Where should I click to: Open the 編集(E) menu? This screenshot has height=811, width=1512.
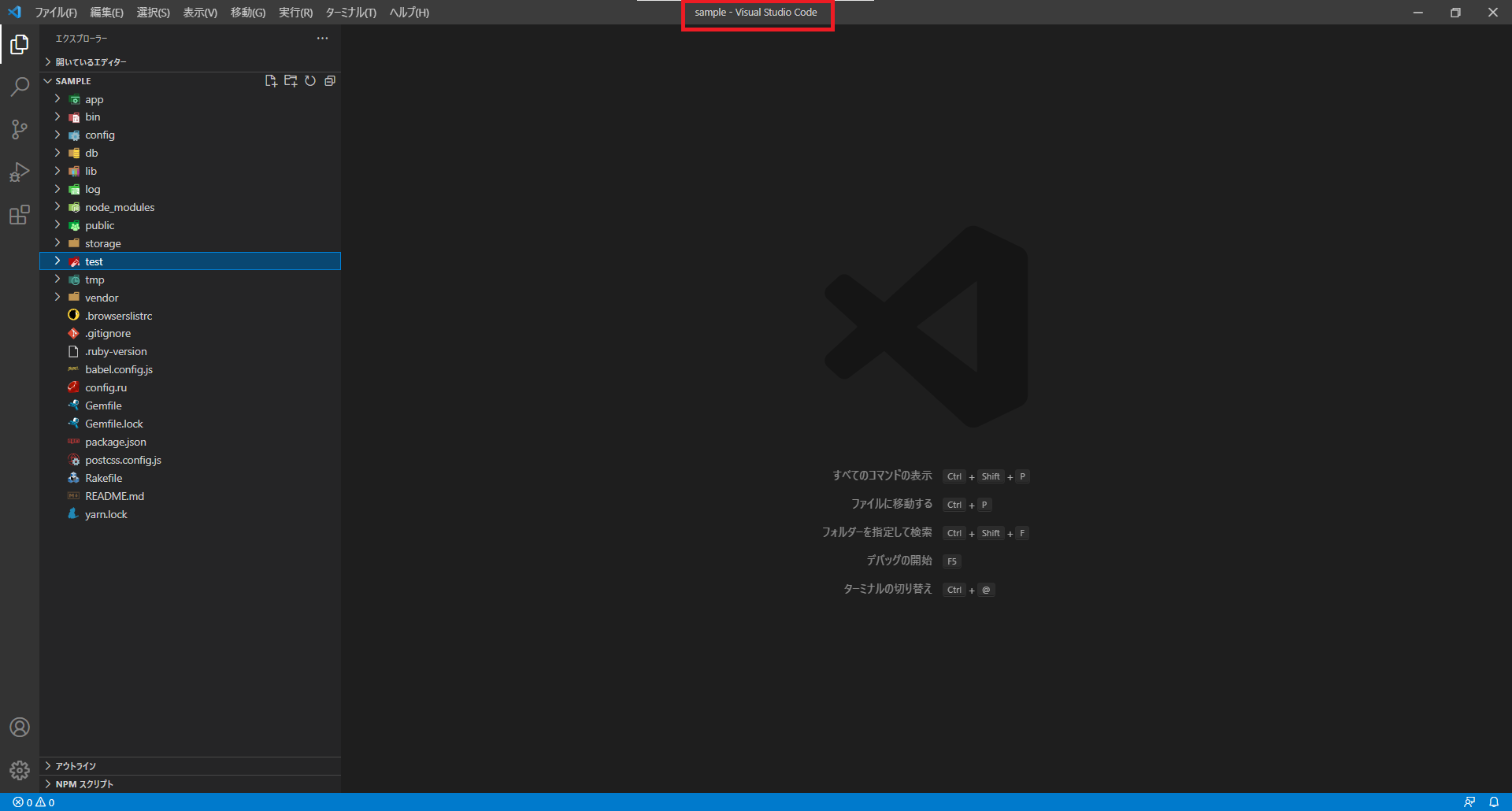[x=106, y=13]
